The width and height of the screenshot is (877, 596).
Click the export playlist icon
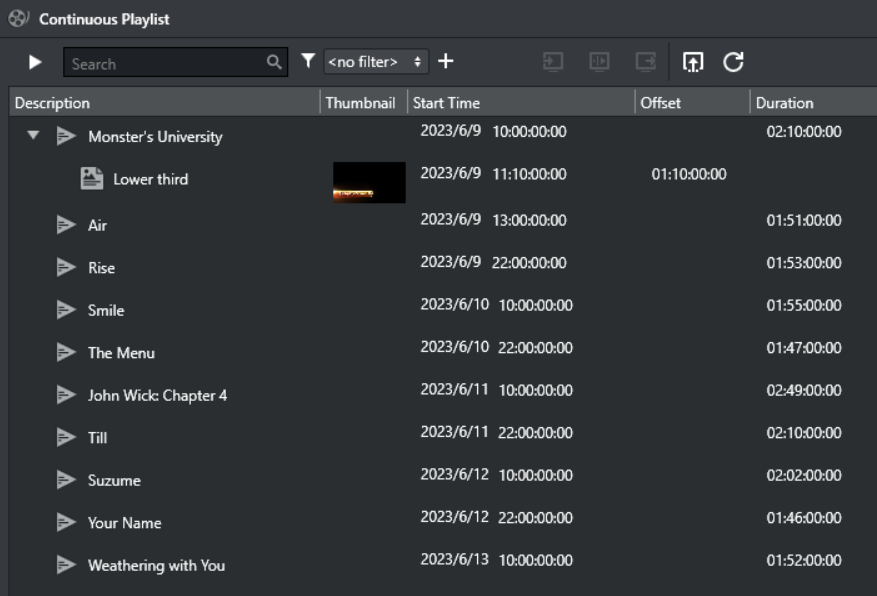[x=692, y=62]
